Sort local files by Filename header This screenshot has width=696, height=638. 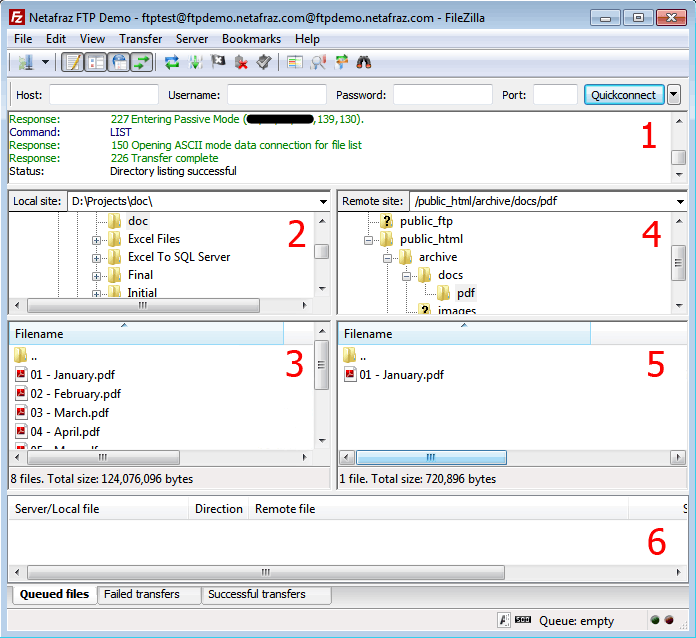[146, 334]
